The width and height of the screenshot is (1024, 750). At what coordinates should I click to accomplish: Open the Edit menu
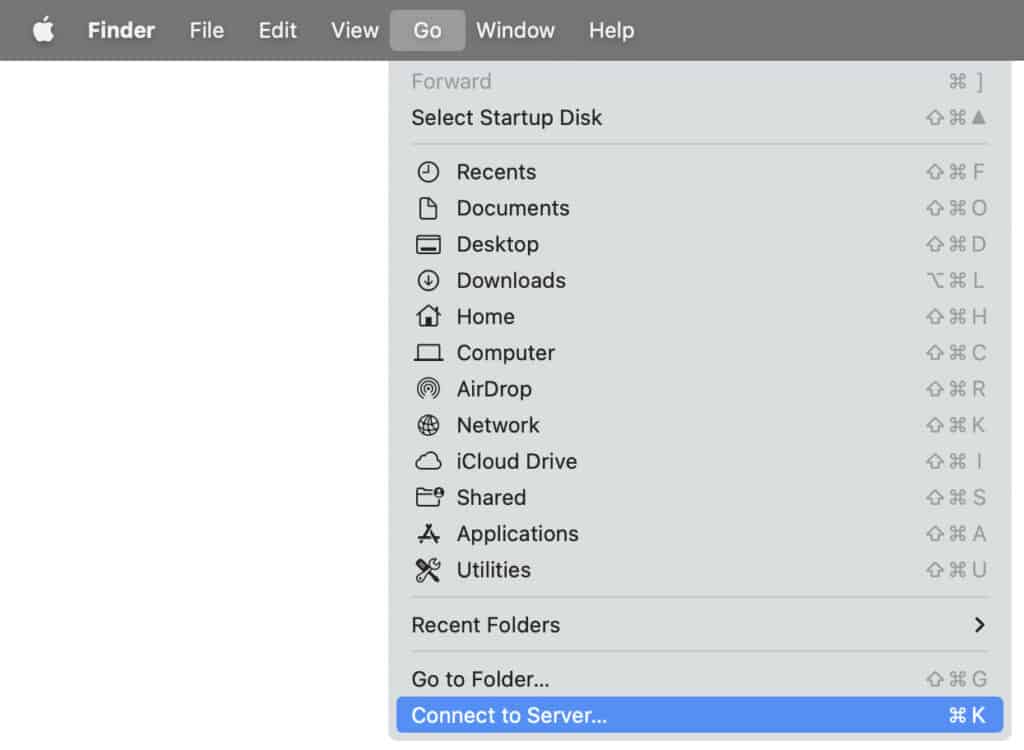[x=278, y=30]
